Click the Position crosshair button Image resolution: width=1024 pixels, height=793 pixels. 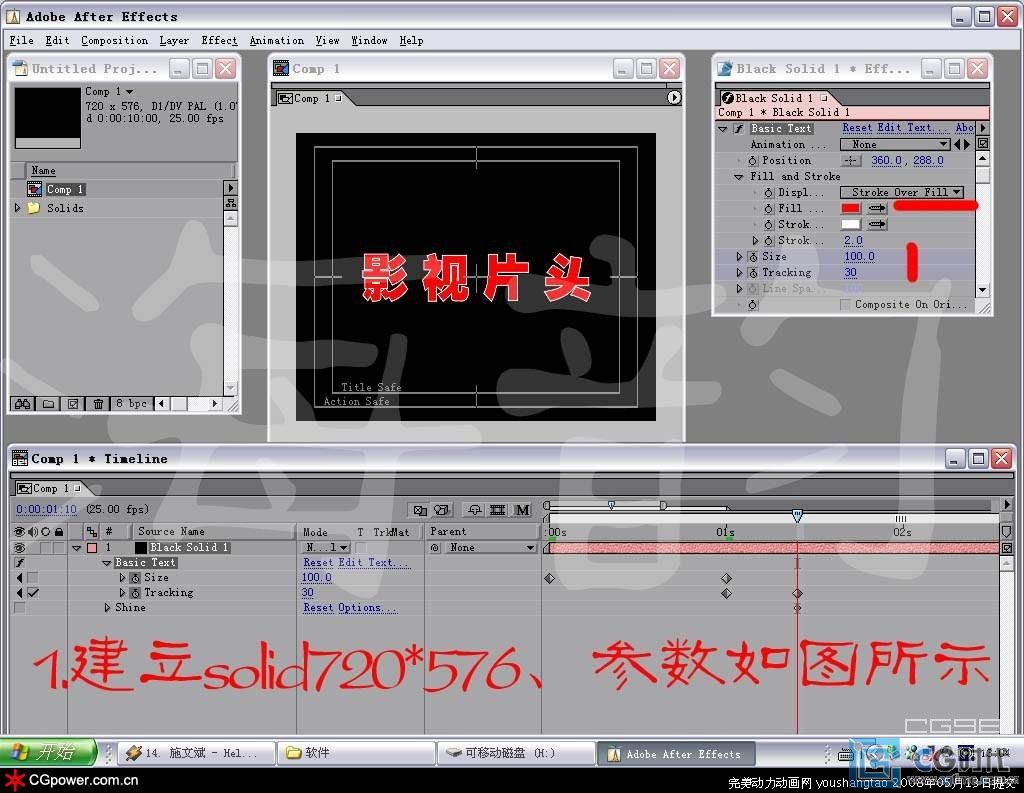[x=850, y=160]
